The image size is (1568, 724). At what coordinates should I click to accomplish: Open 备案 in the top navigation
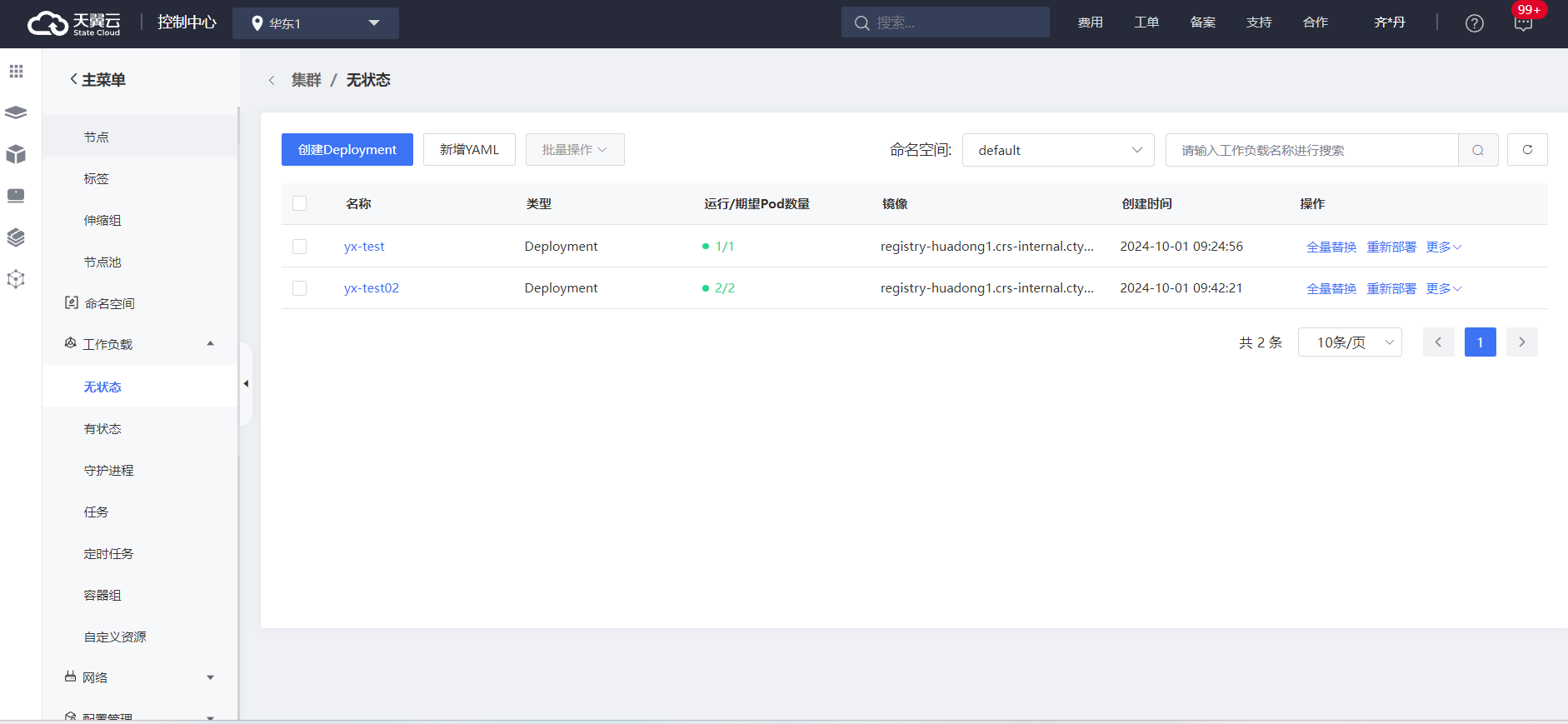pos(1202,23)
